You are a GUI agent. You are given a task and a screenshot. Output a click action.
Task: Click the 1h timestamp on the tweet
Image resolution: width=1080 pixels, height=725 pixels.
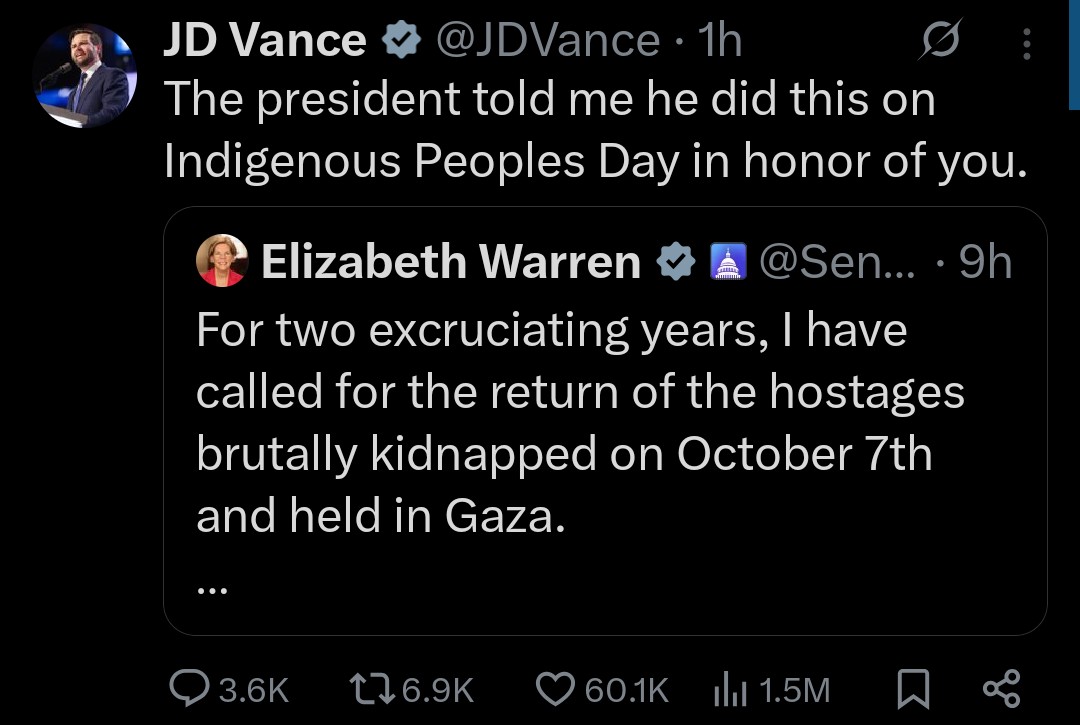tap(721, 41)
